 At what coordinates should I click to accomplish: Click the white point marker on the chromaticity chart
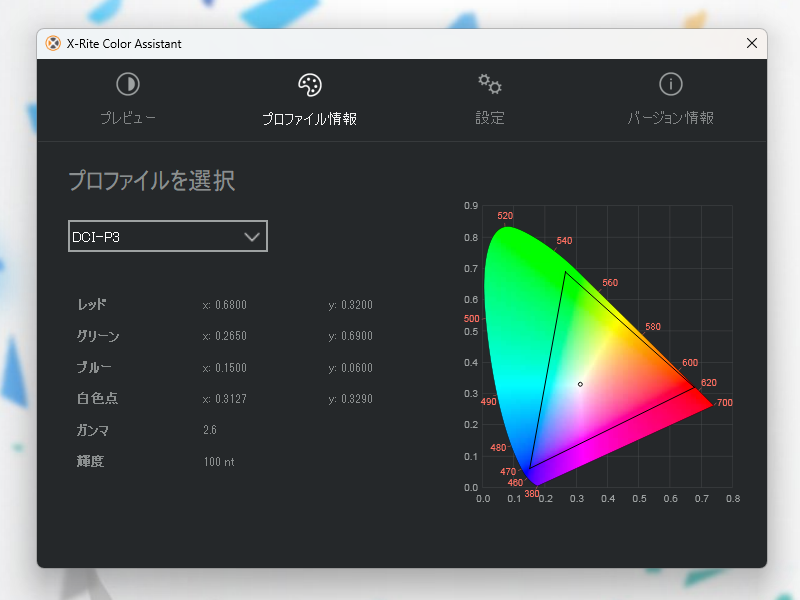coord(578,384)
